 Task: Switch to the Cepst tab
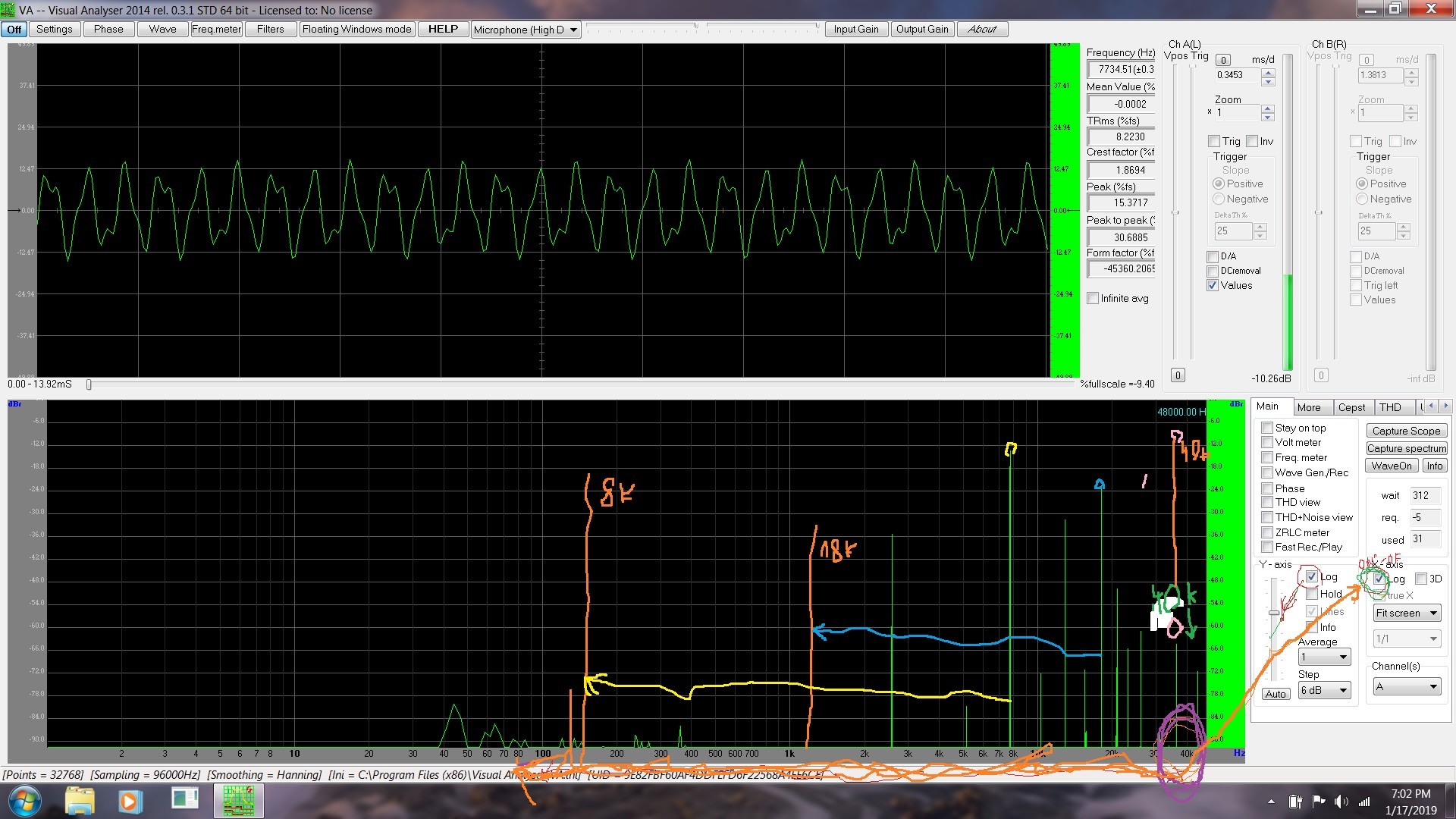(x=1351, y=407)
